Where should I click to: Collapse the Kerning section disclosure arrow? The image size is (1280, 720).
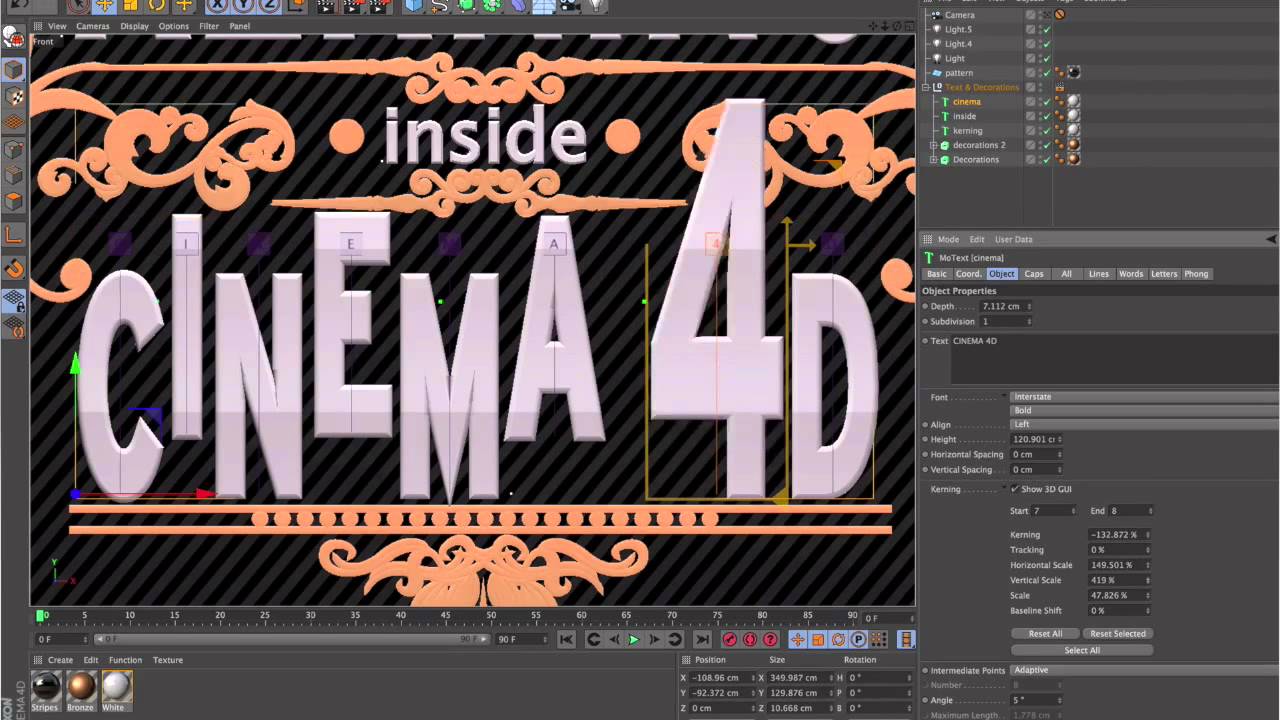1004,489
